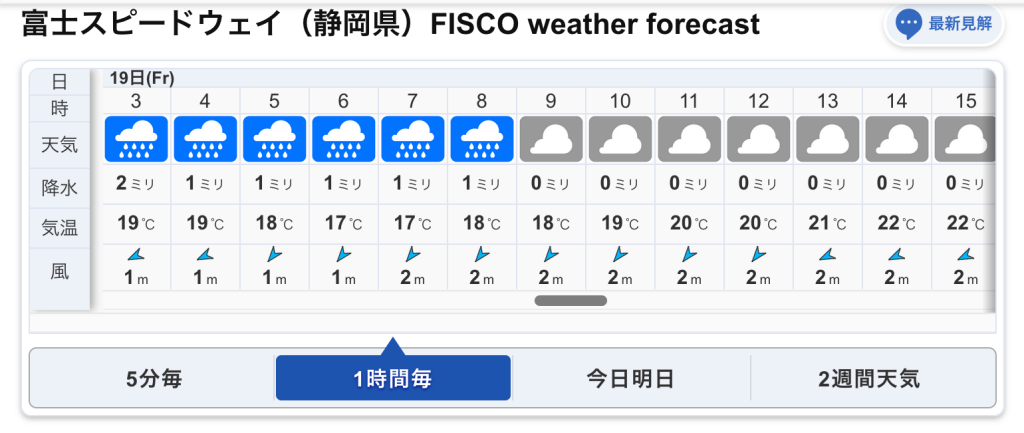Click the 19日(Fr) date header
The height and width of the screenshot is (433, 1024).
tap(142, 78)
